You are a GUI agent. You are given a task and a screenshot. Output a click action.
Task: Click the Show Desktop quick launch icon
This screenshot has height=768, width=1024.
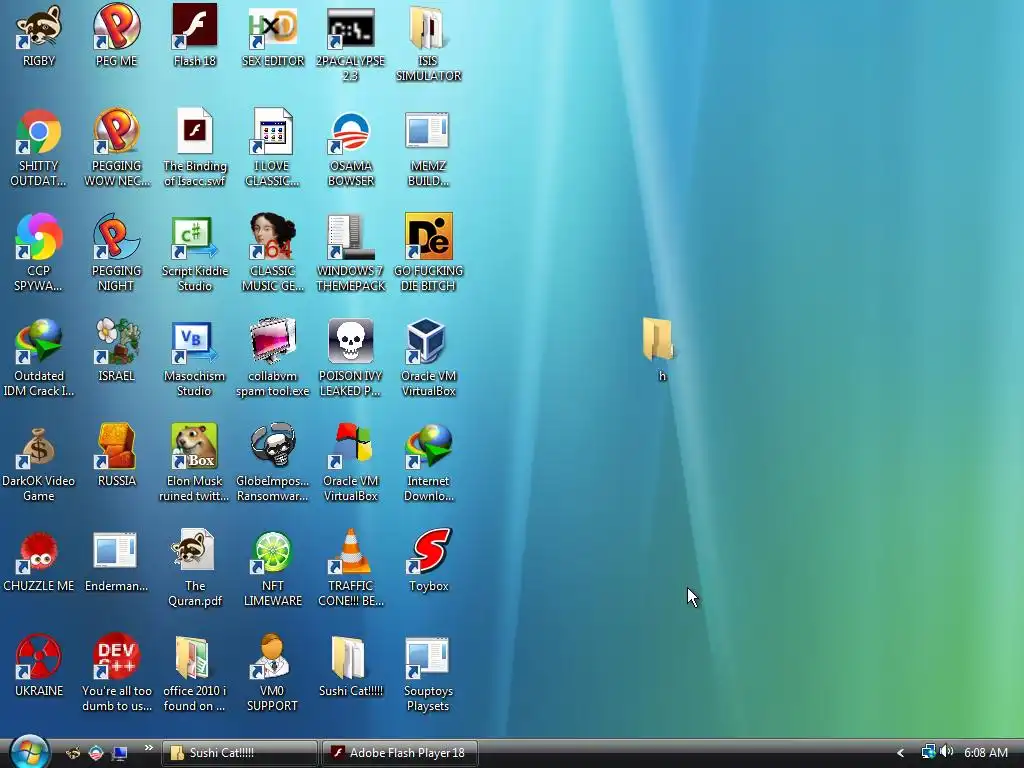coord(120,753)
